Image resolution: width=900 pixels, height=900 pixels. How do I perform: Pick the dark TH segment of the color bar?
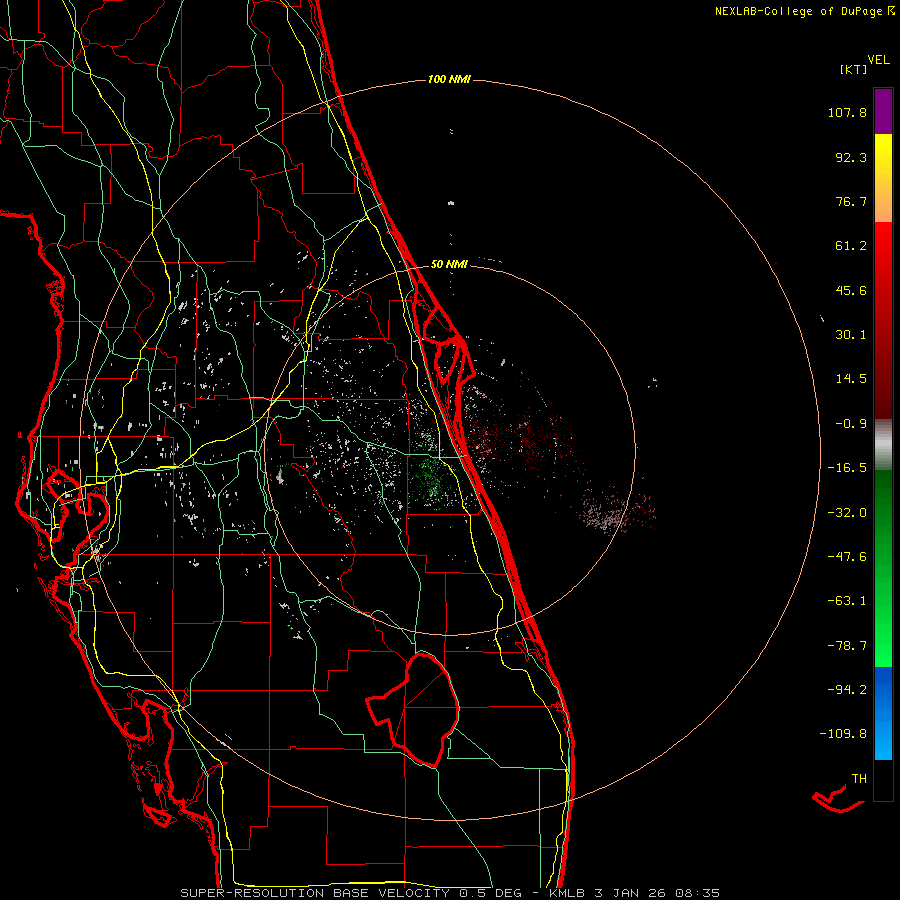(x=883, y=779)
